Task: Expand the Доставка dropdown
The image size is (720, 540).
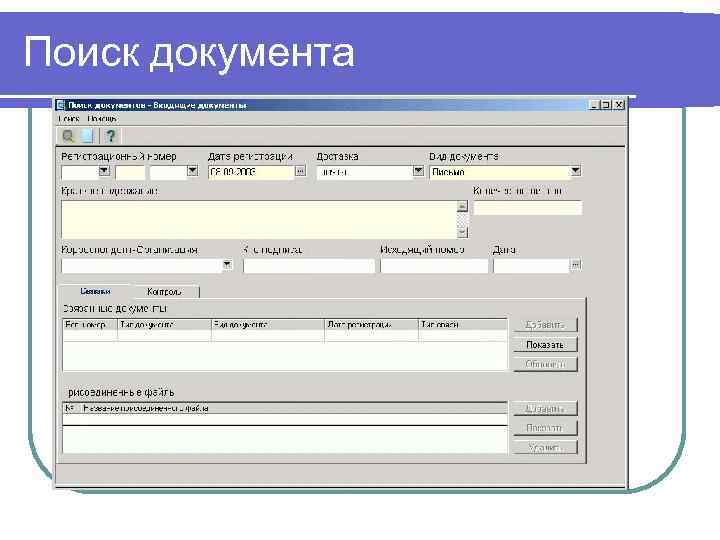Action: pyautogui.click(x=418, y=171)
